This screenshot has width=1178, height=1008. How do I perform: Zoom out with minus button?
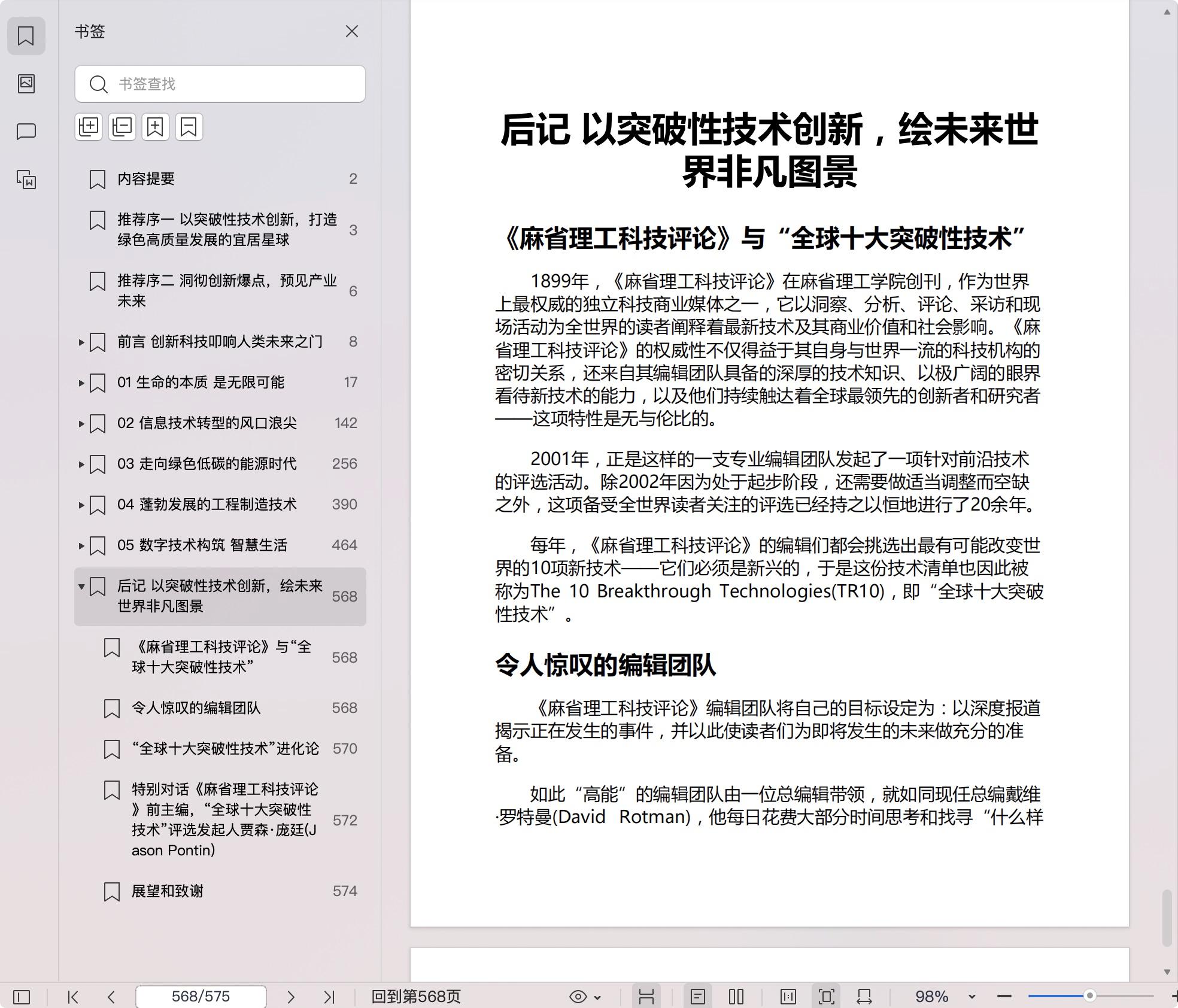click(1004, 997)
